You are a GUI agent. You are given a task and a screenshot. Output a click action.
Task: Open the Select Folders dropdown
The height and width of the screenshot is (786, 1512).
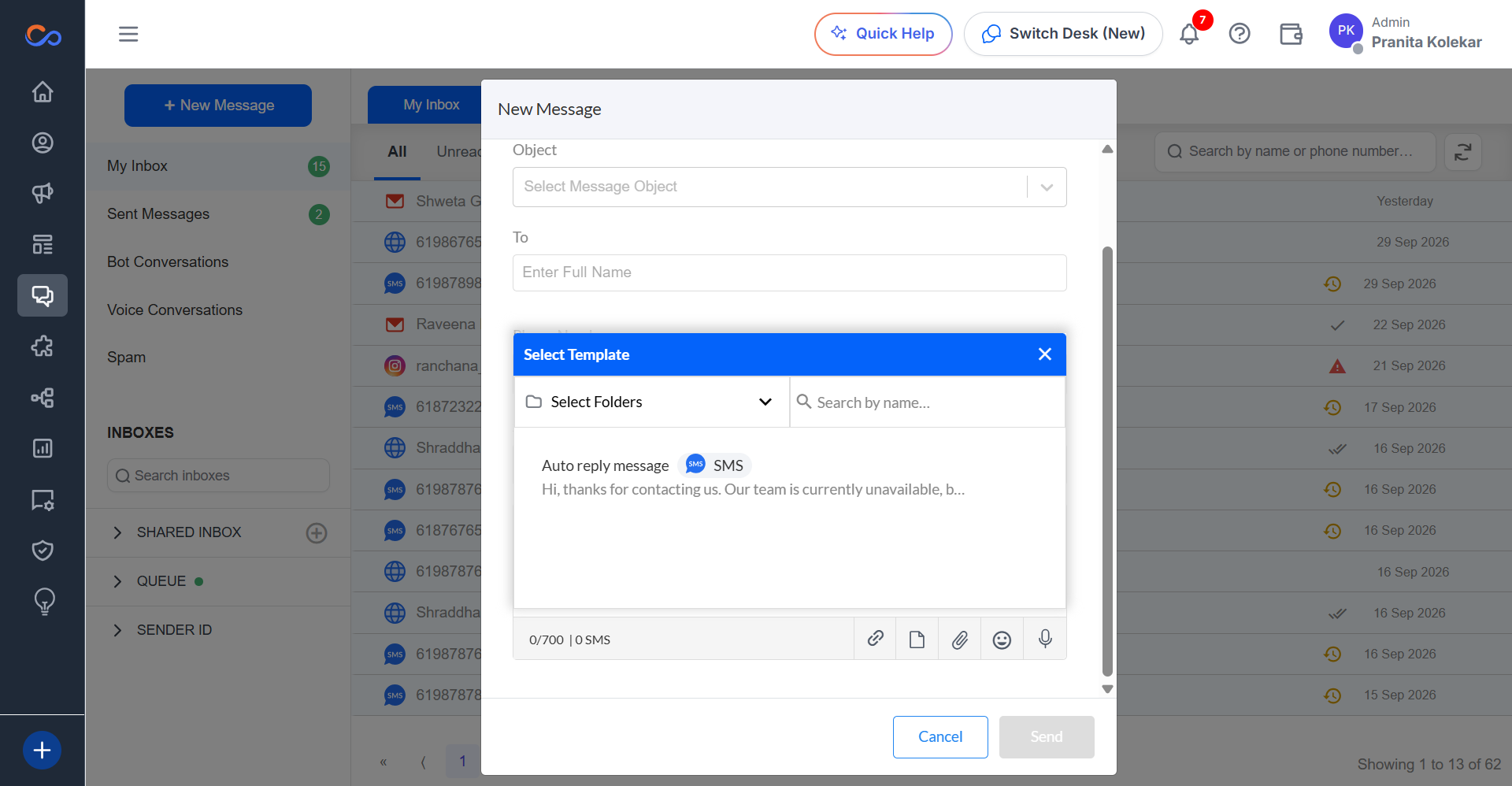pyautogui.click(x=651, y=402)
